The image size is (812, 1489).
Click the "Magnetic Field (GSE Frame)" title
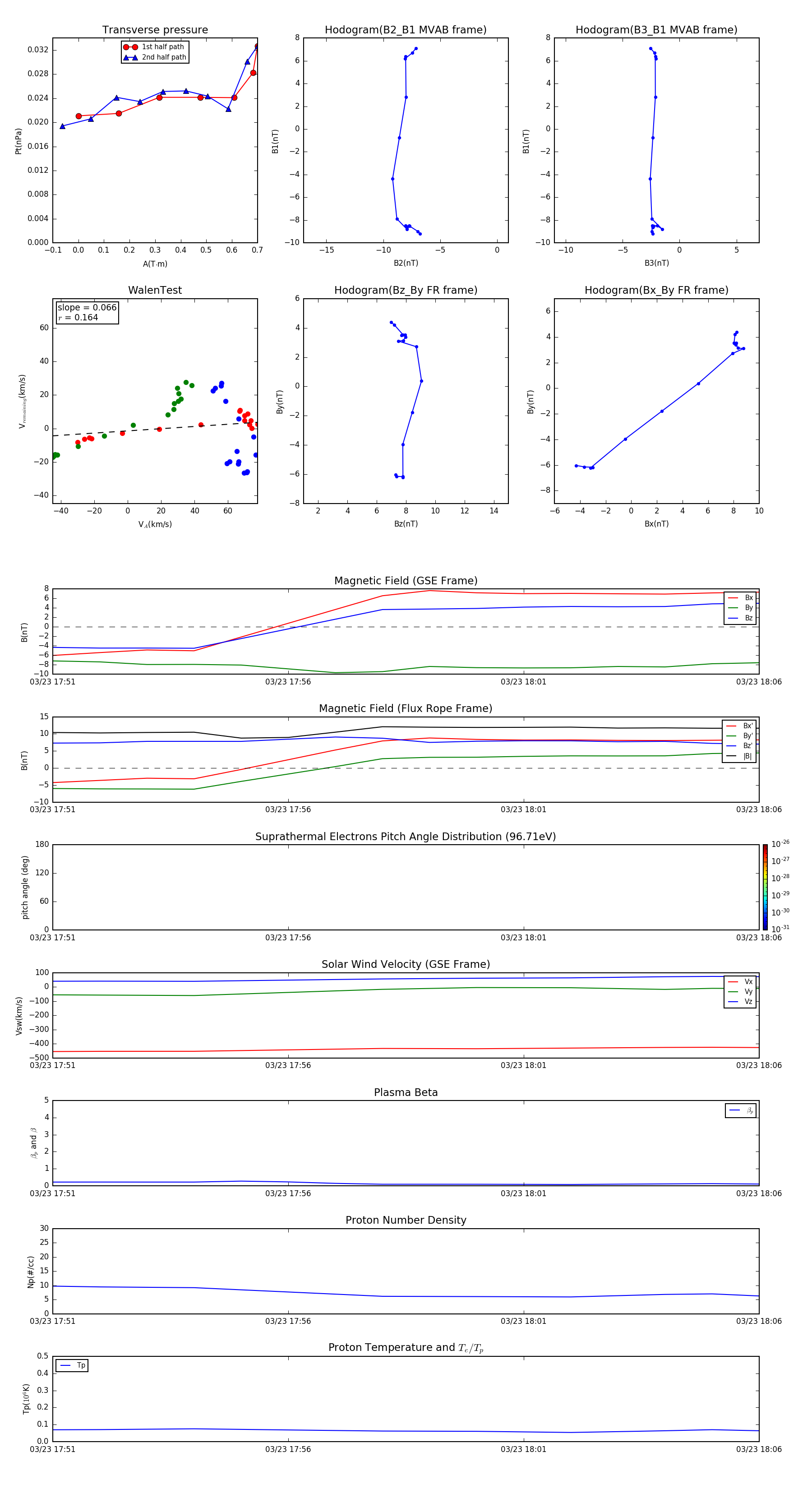tap(406, 581)
